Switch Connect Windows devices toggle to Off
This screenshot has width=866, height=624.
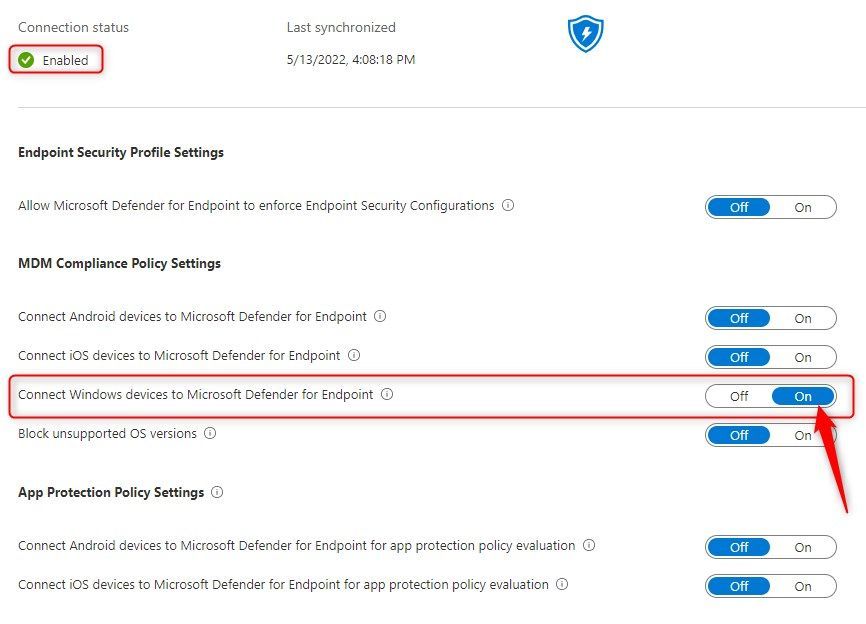point(739,396)
